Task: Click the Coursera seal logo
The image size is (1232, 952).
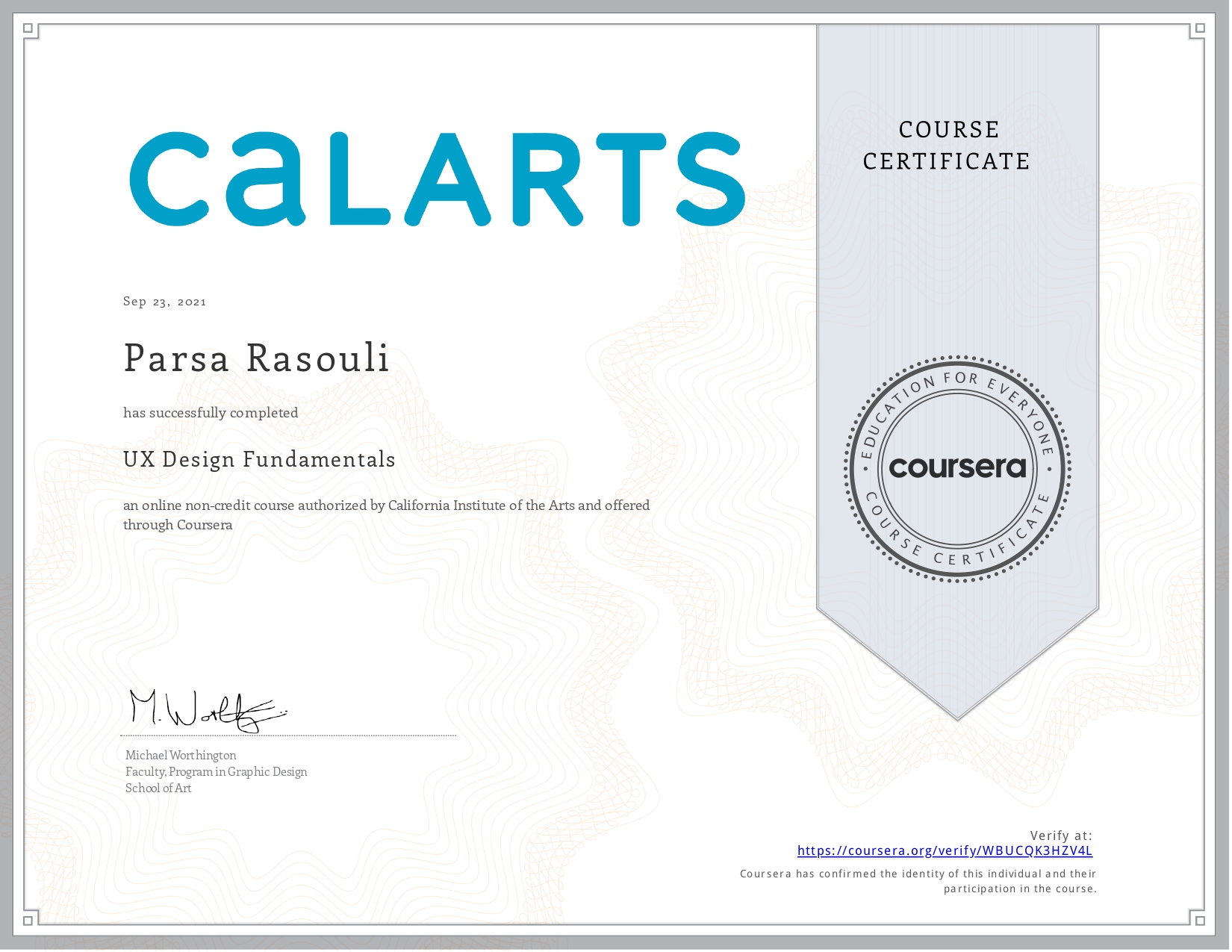Action: (958, 469)
